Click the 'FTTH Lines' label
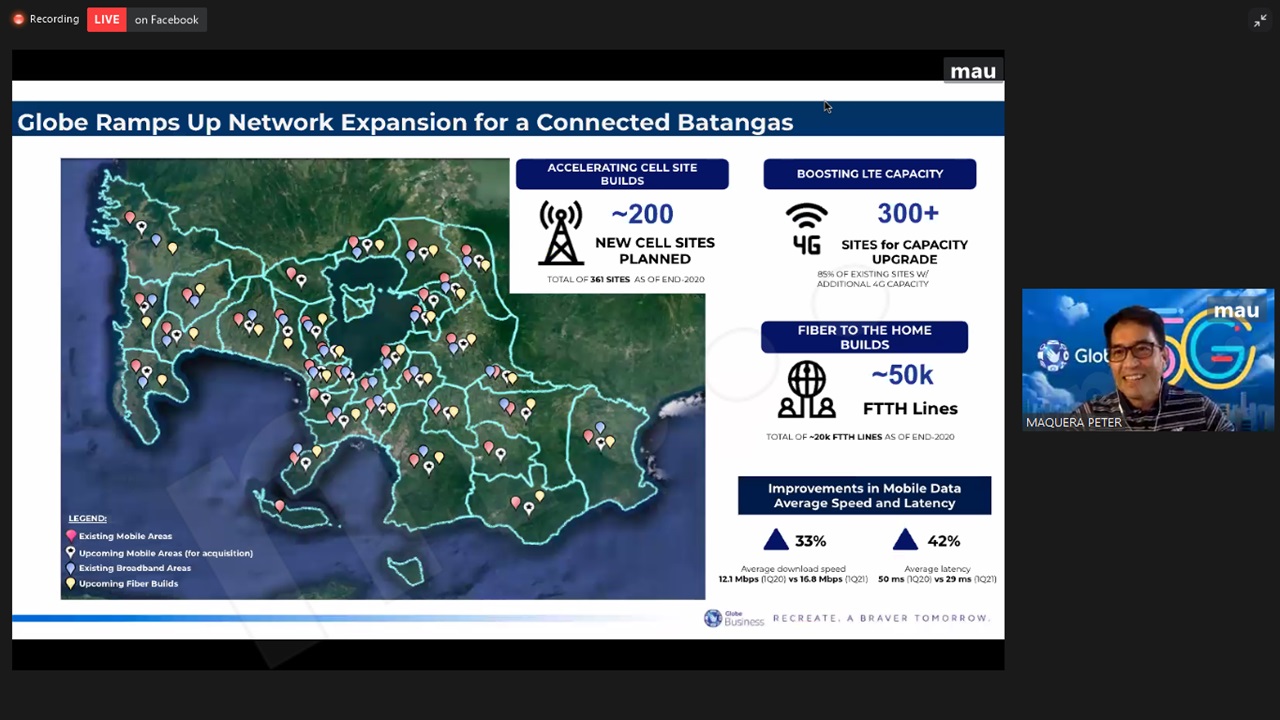This screenshot has height=720, width=1280. coord(910,408)
